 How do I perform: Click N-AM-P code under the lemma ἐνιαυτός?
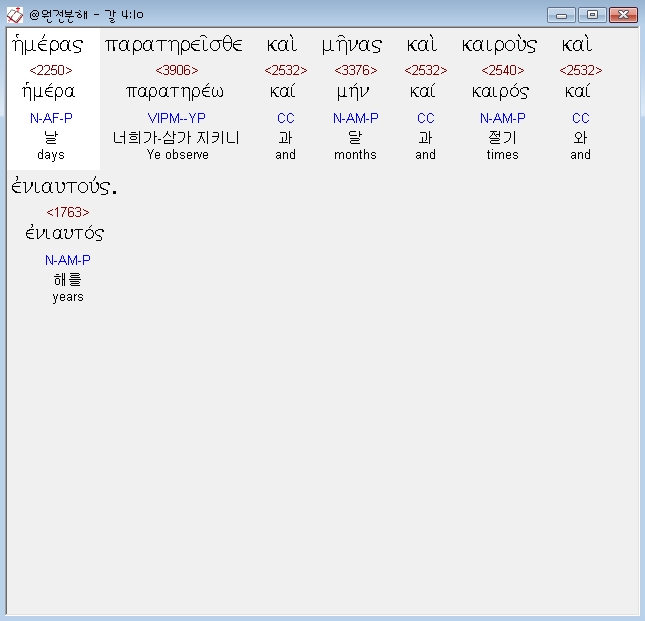68,260
